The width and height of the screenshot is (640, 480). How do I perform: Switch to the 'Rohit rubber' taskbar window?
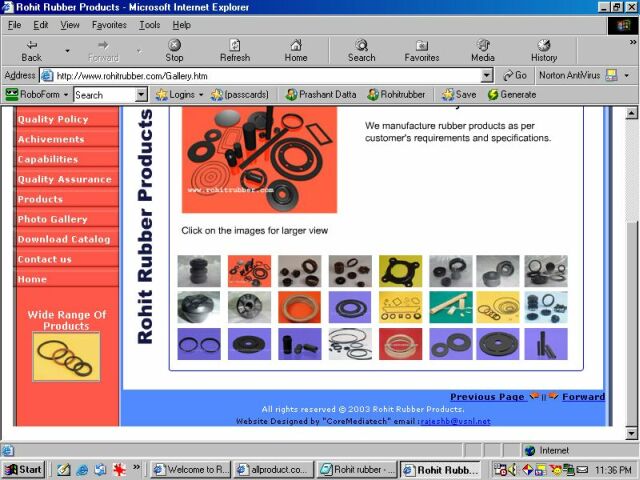pyautogui.click(x=357, y=470)
